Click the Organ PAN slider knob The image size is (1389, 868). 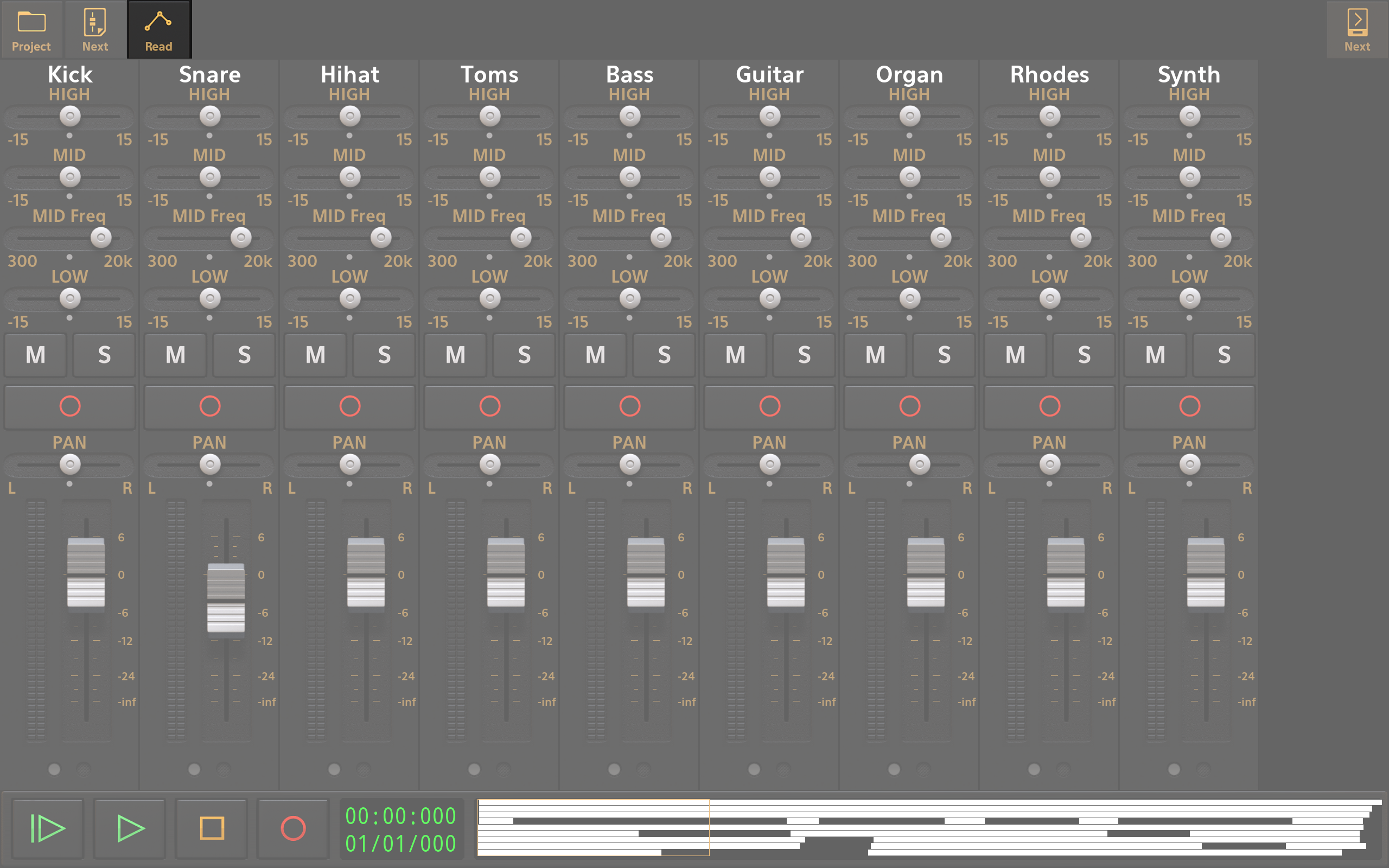[920, 464]
